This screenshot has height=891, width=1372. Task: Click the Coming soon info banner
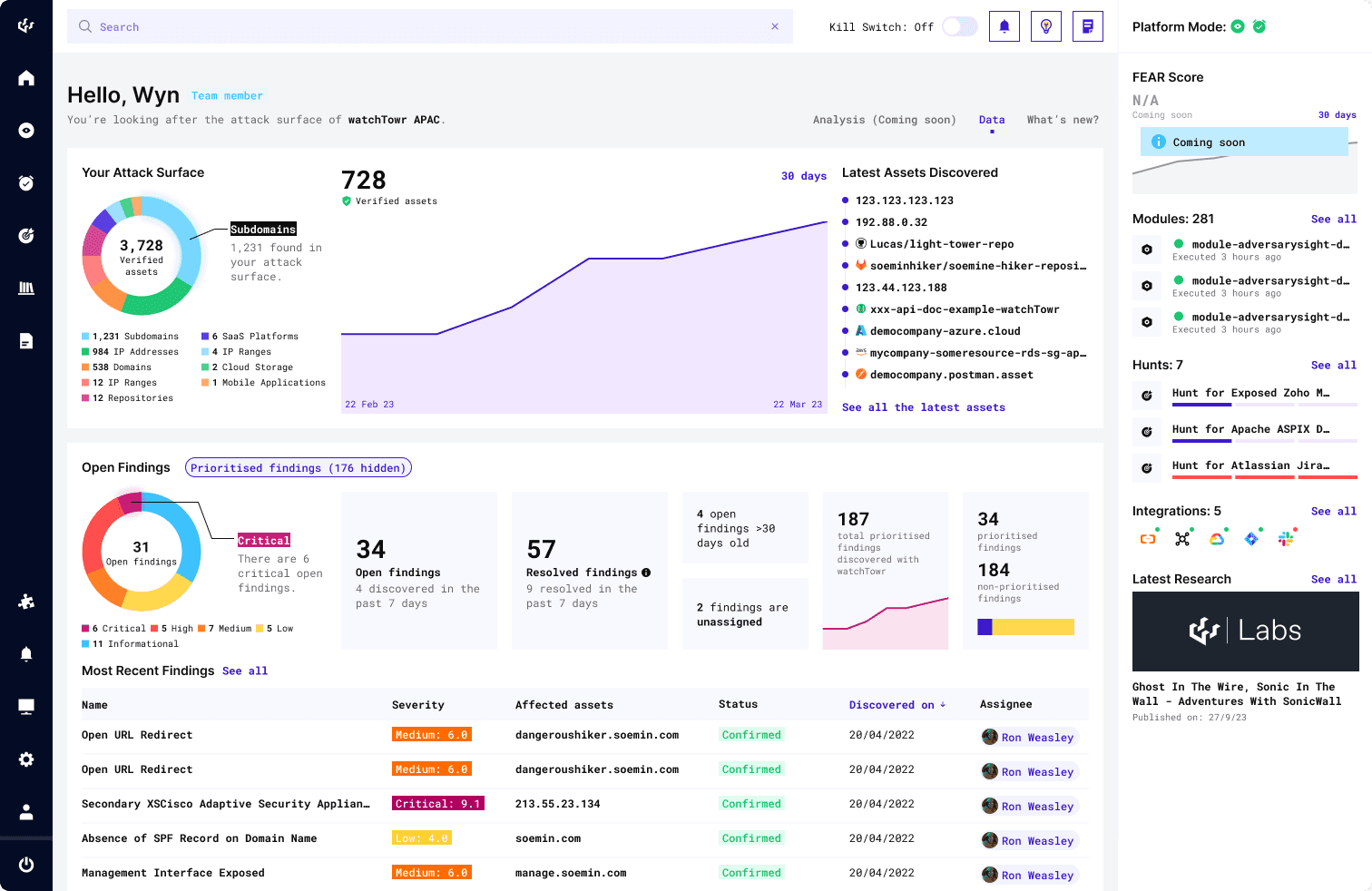pyautogui.click(x=1244, y=142)
